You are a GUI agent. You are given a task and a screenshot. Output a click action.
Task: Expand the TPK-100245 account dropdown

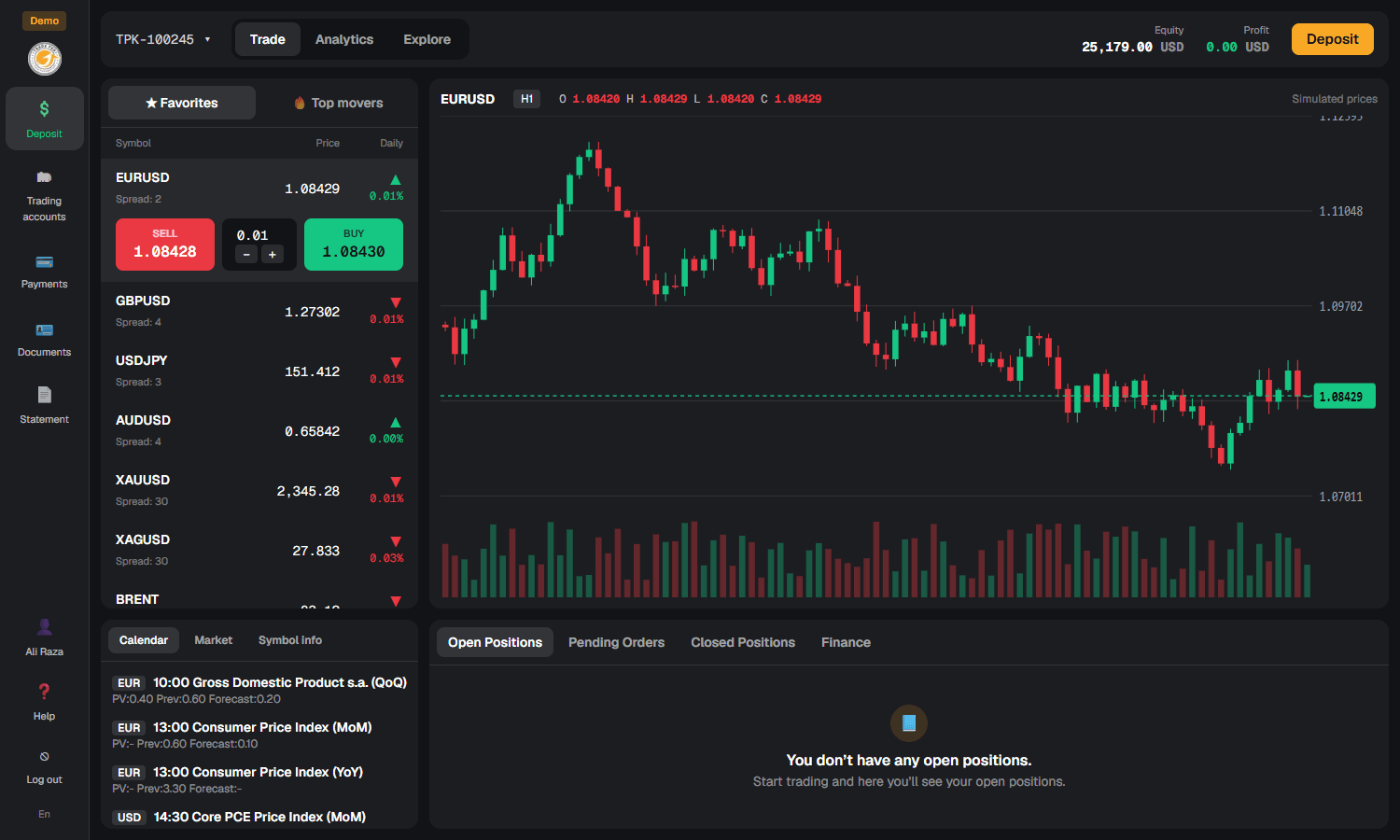coord(163,39)
